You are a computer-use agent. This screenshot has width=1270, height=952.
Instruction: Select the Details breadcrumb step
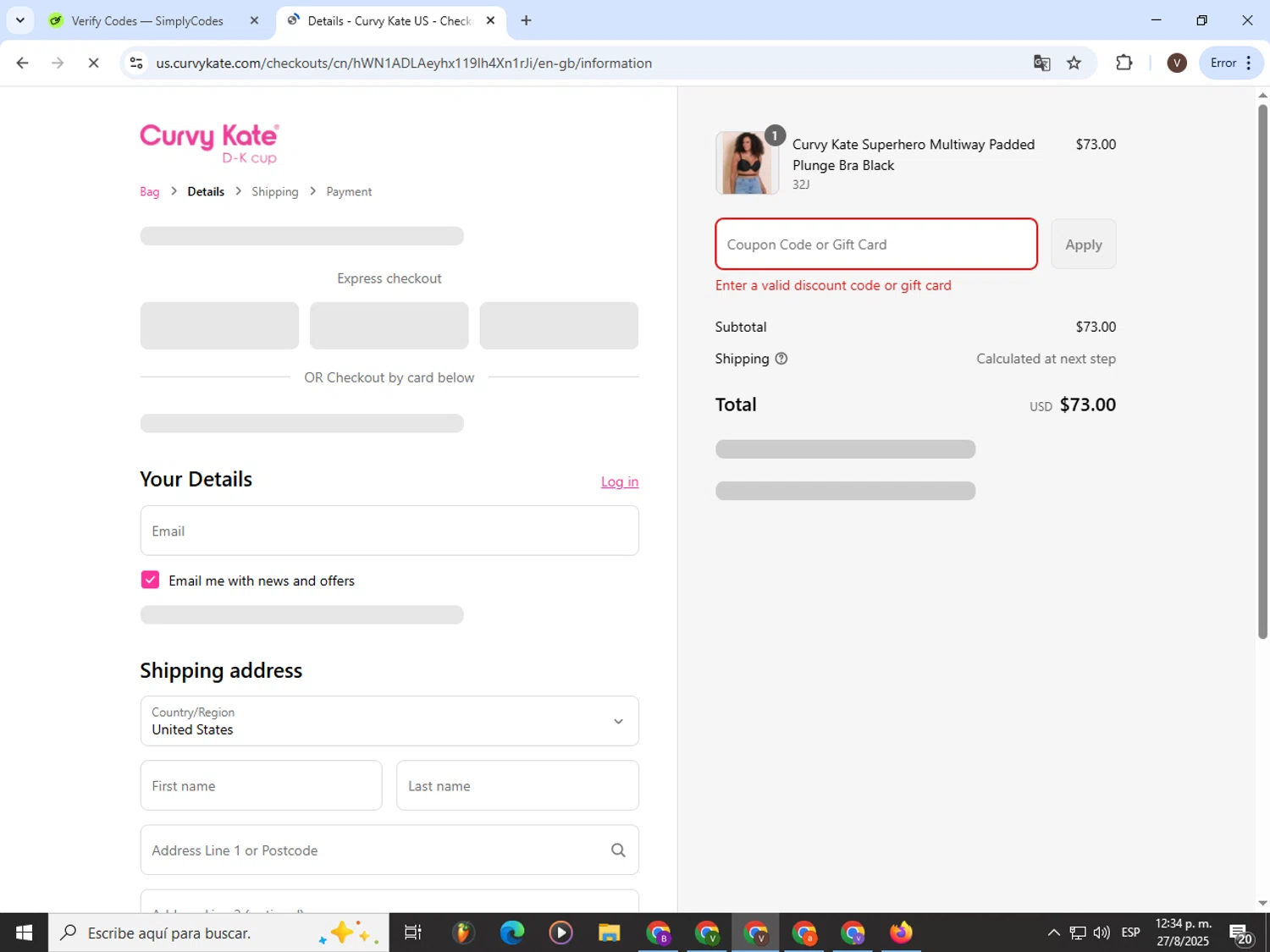click(206, 192)
